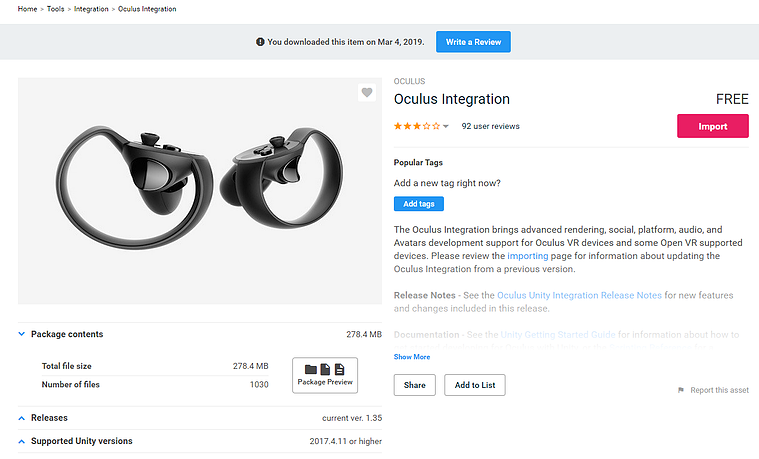Show More of the description

[412, 357]
